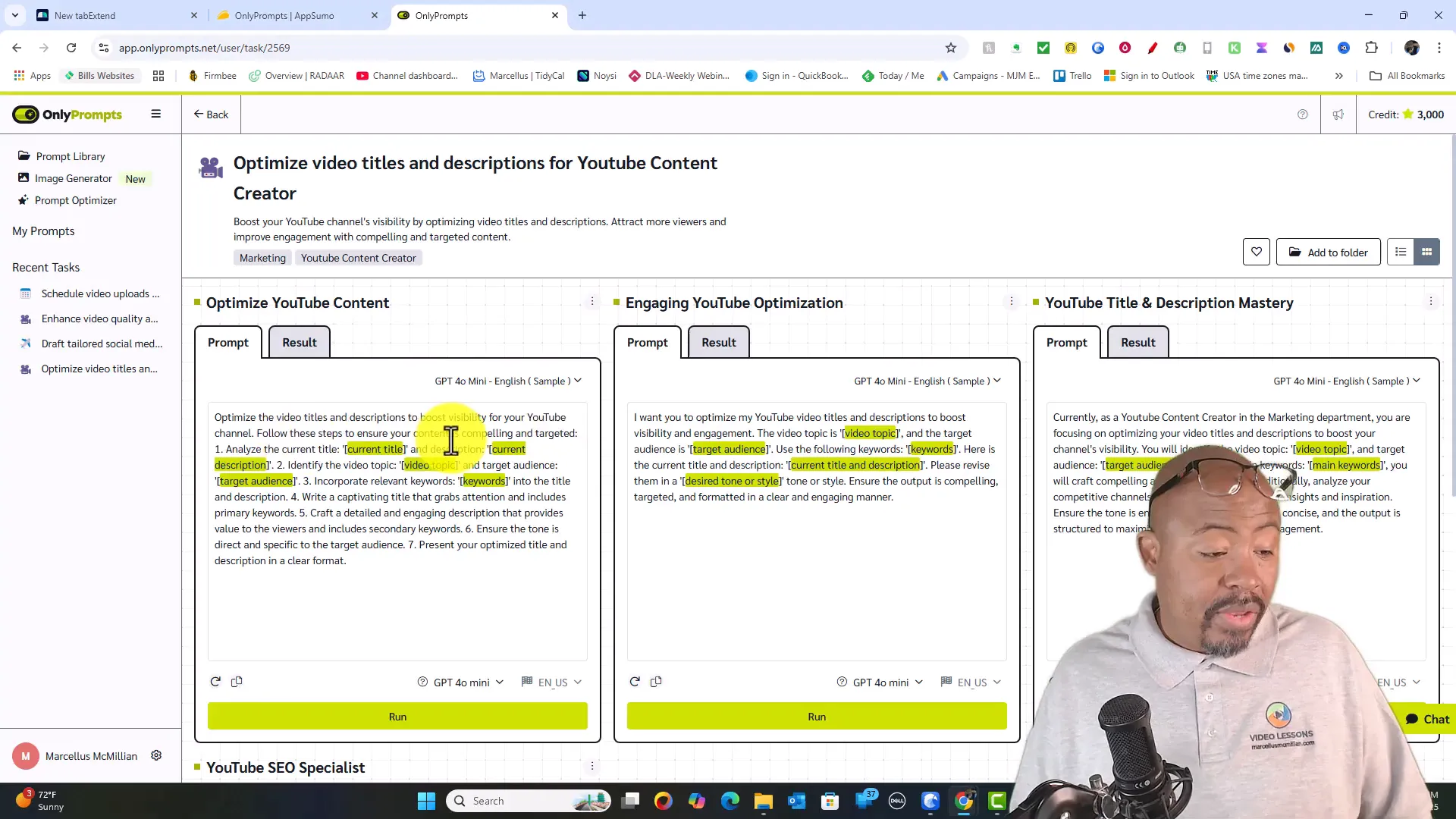Collapse the sidebar with the hamburger icon
Screen dimensions: 1456x819
click(155, 115)
